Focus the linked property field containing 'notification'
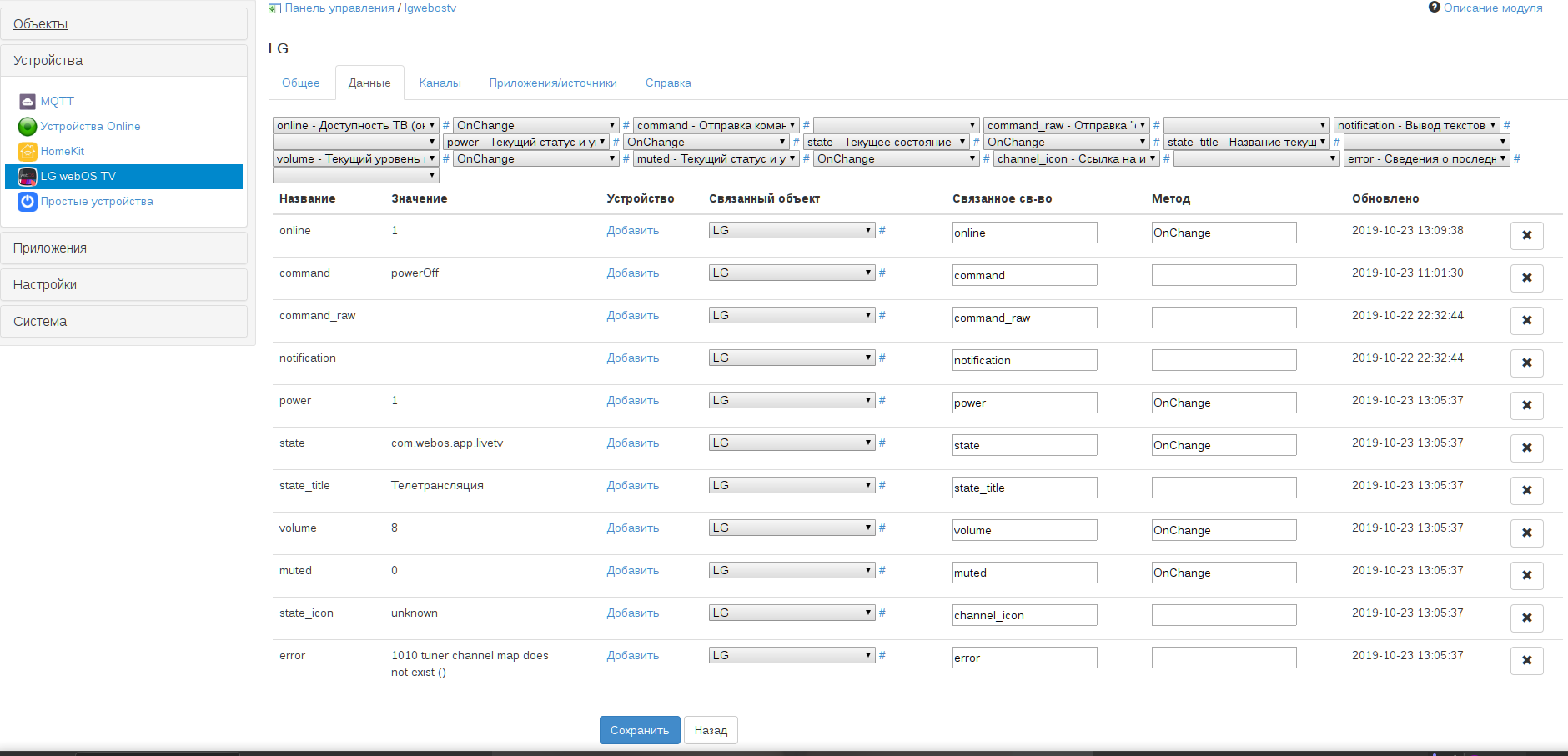This screenshot has width=1568, height=756. [1024, 360]
